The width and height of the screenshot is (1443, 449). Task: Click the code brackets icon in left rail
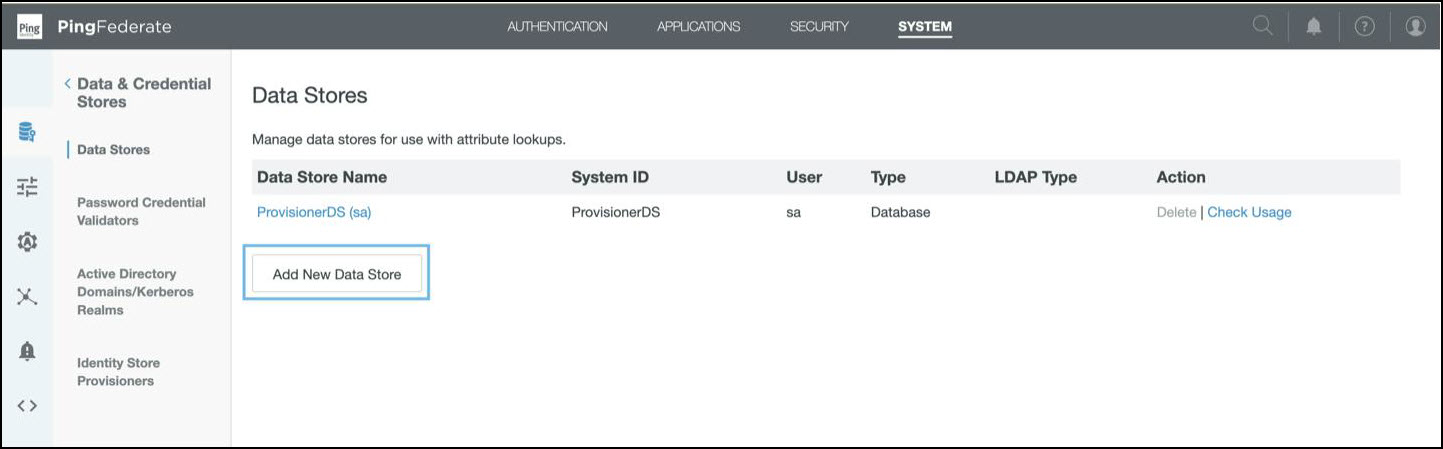[x=27, y=406]
